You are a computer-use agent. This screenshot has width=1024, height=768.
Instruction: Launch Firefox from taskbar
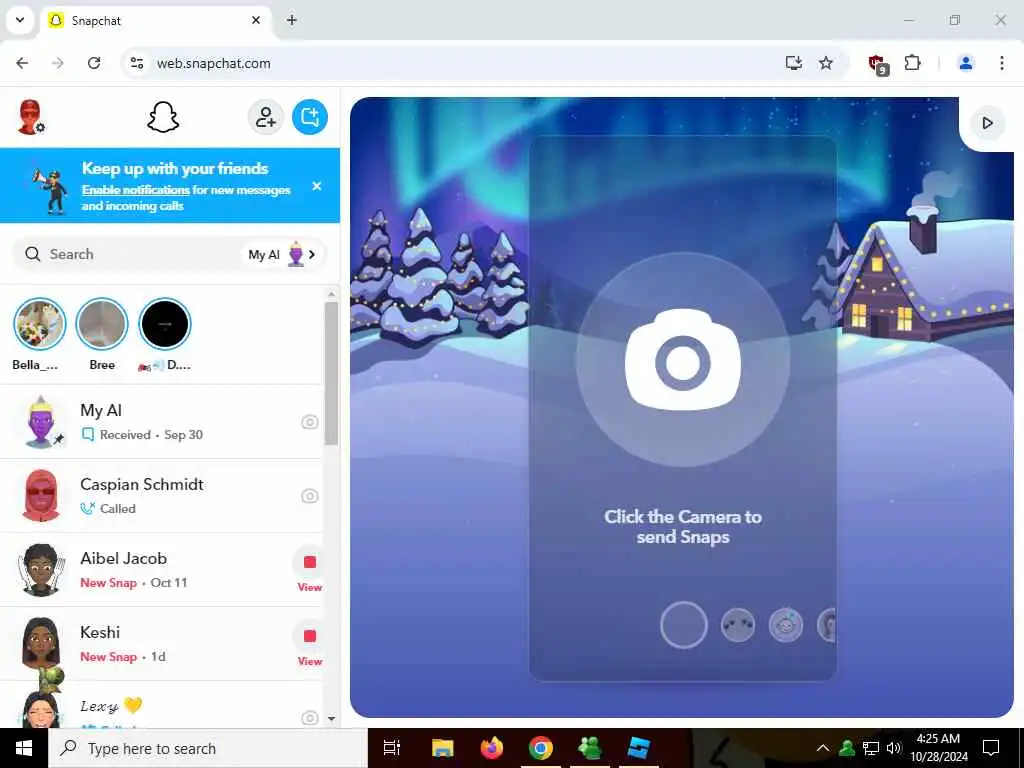(492, 748)
